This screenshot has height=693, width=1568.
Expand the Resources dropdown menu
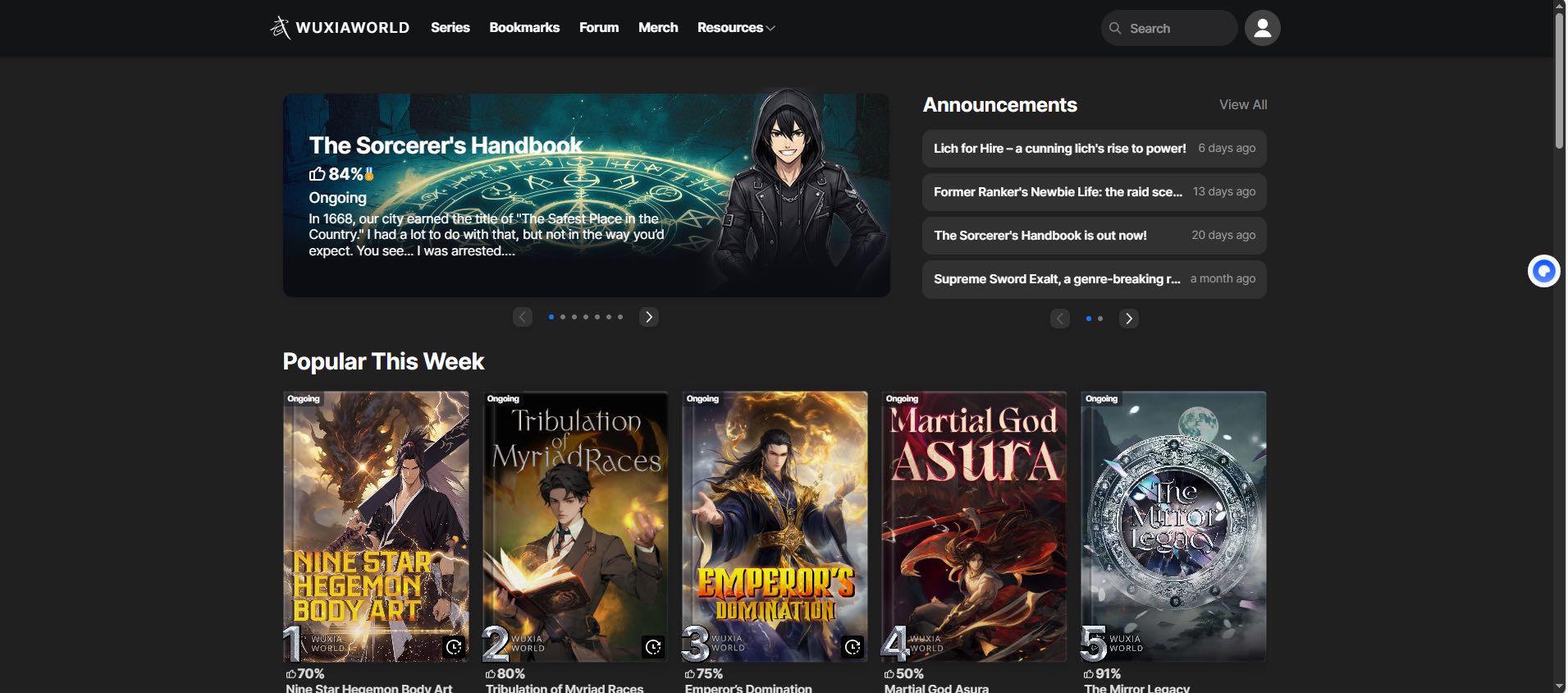click(x=736, y=28)
